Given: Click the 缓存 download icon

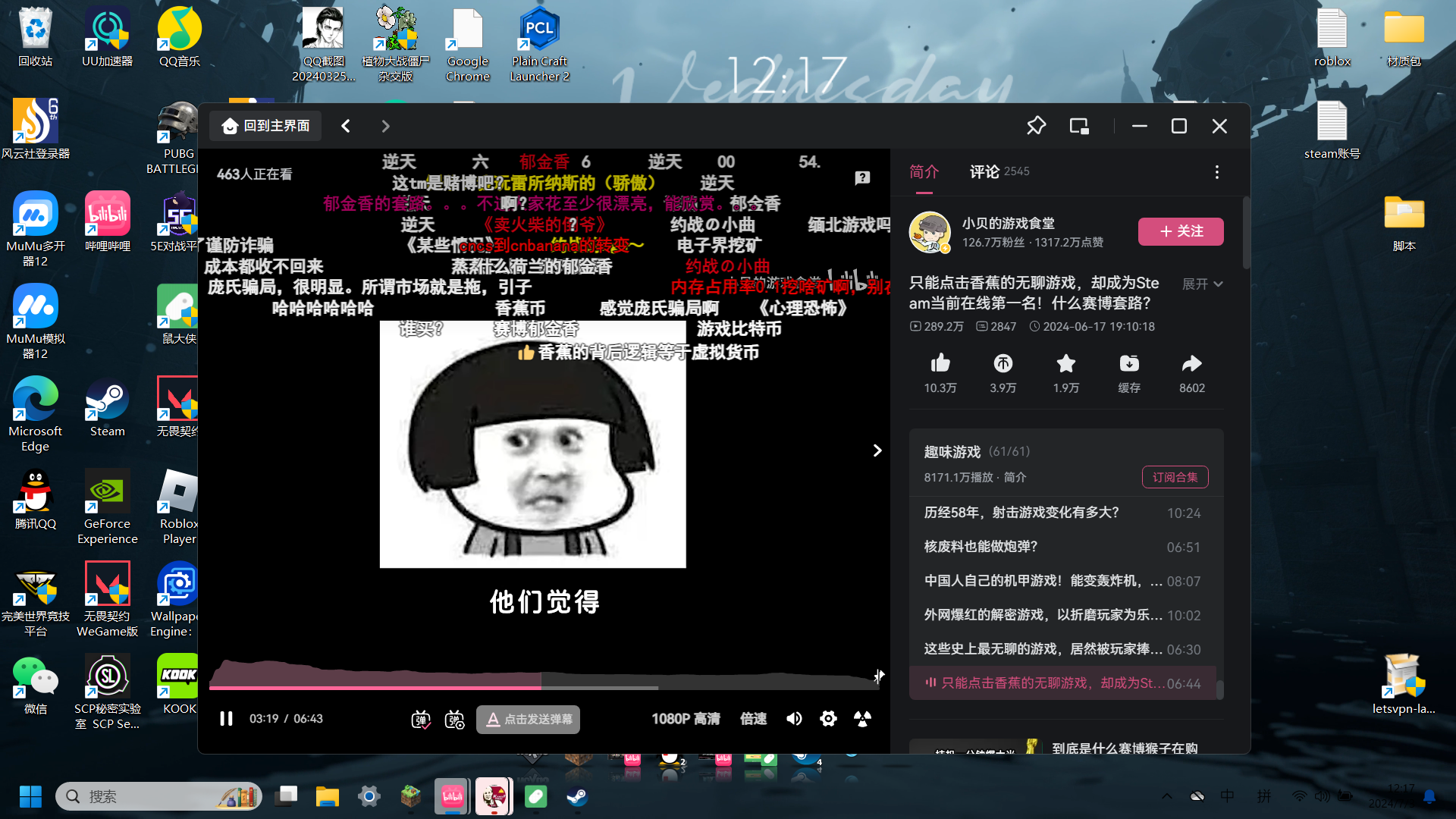Looking at the screenshot, I should (1128, 364).
